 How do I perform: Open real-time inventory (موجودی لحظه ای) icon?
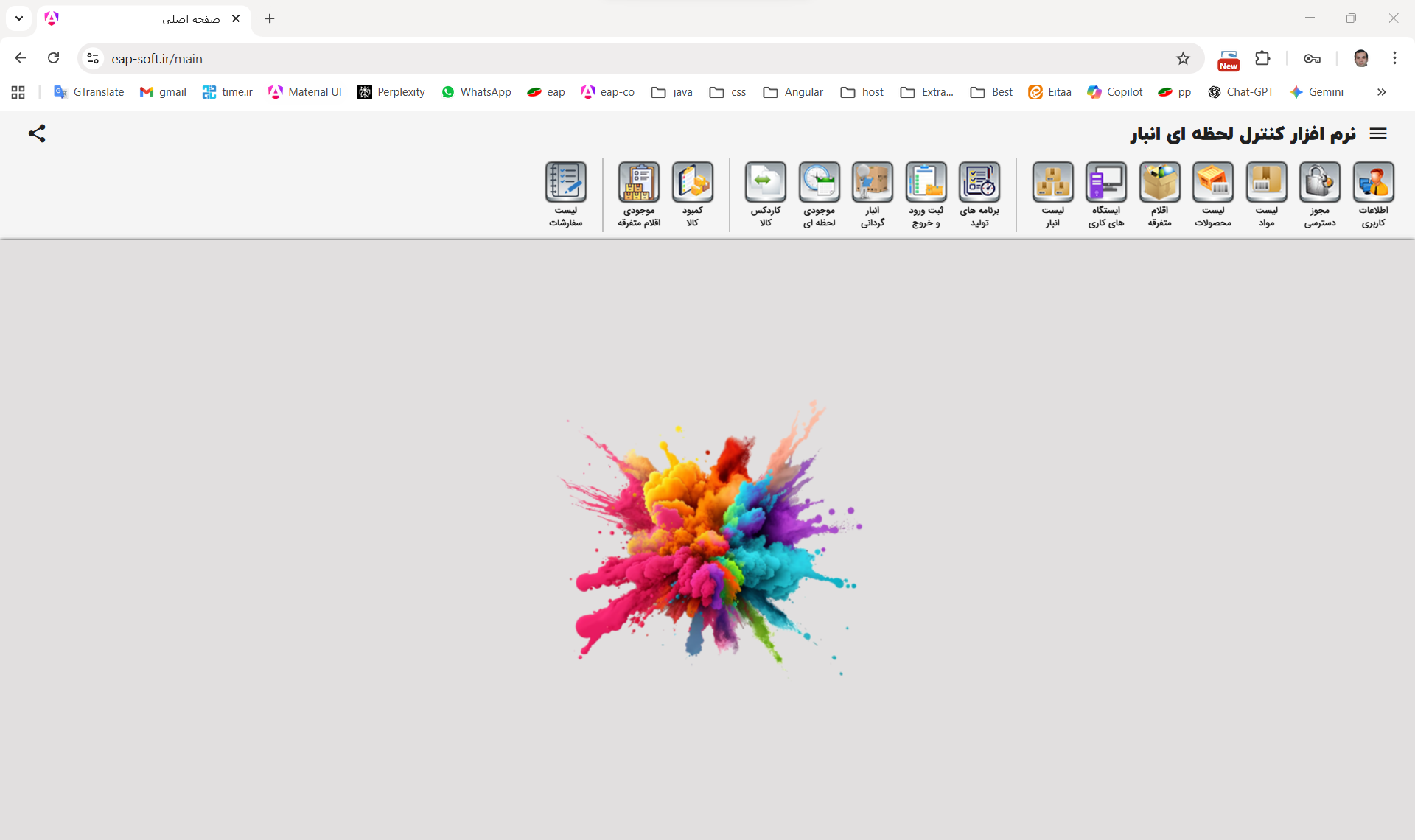pyautogui.click(x=819, y=182)
